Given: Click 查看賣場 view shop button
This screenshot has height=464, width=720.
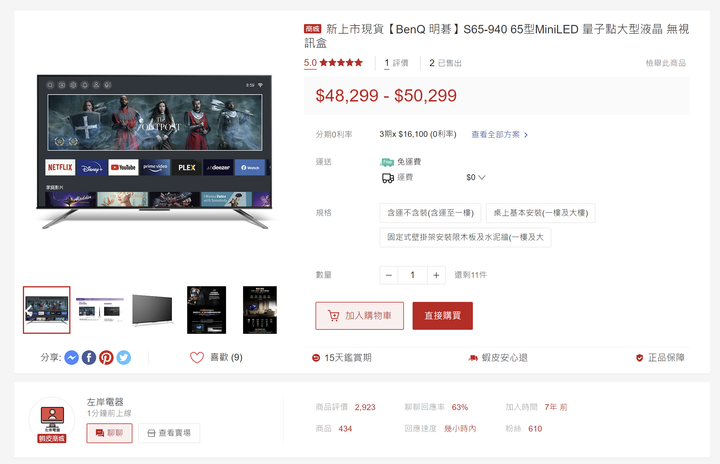Looking at the screenshot, I should point(169,433).
